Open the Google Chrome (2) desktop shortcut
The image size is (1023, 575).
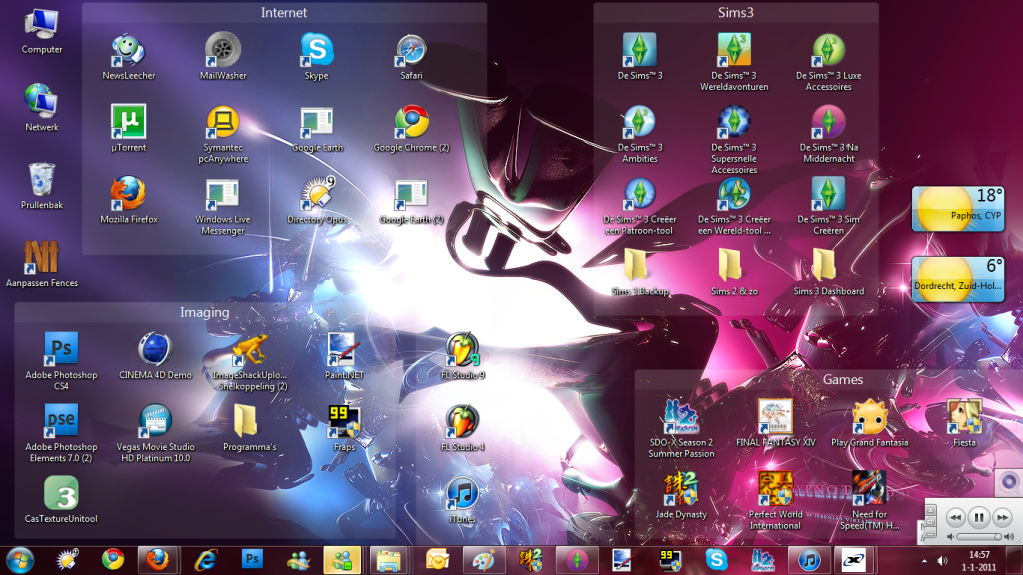coord(411,129)
